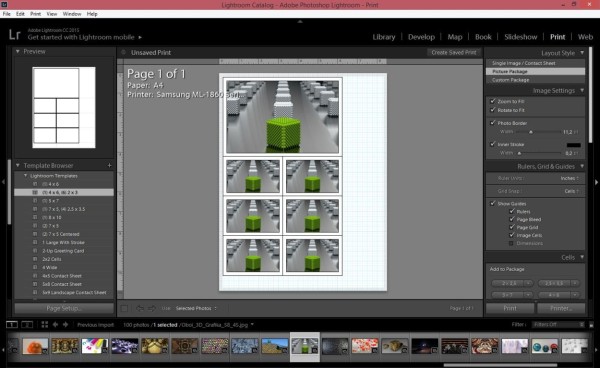600x368 pixels.
Task: Click the Lr logo icon
Action: [15, 34]
